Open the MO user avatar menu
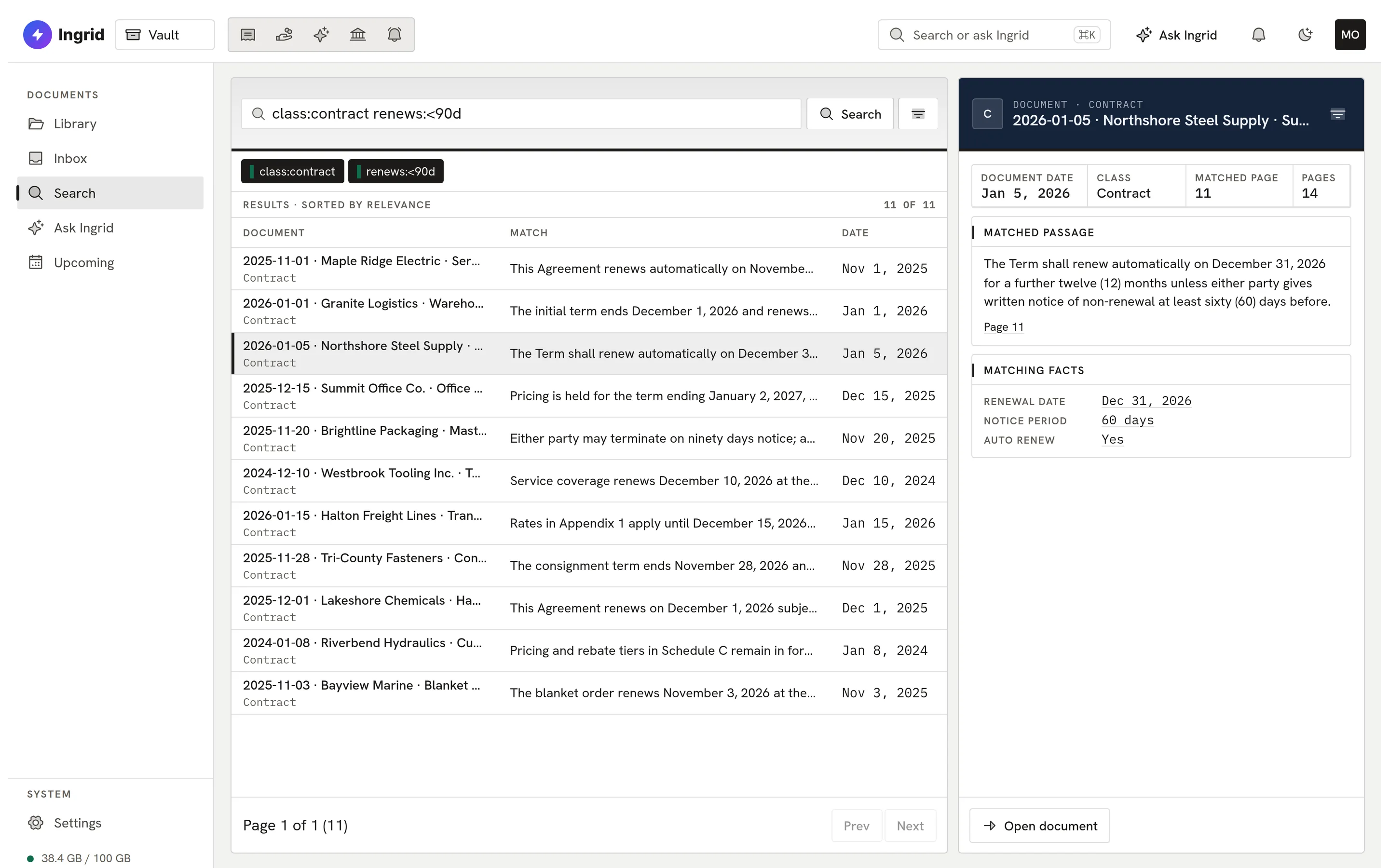Image resolution: width=1389 pixels, height=868 pixels. click(1350, 35)
